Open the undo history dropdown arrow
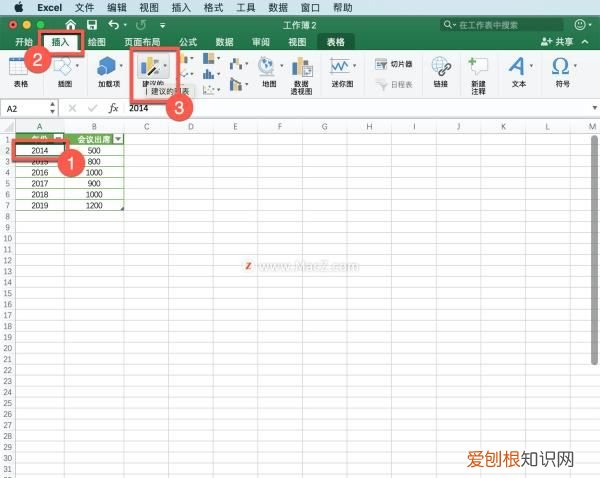This screenshot has width=600, height=478. click(x=125, y=25)
